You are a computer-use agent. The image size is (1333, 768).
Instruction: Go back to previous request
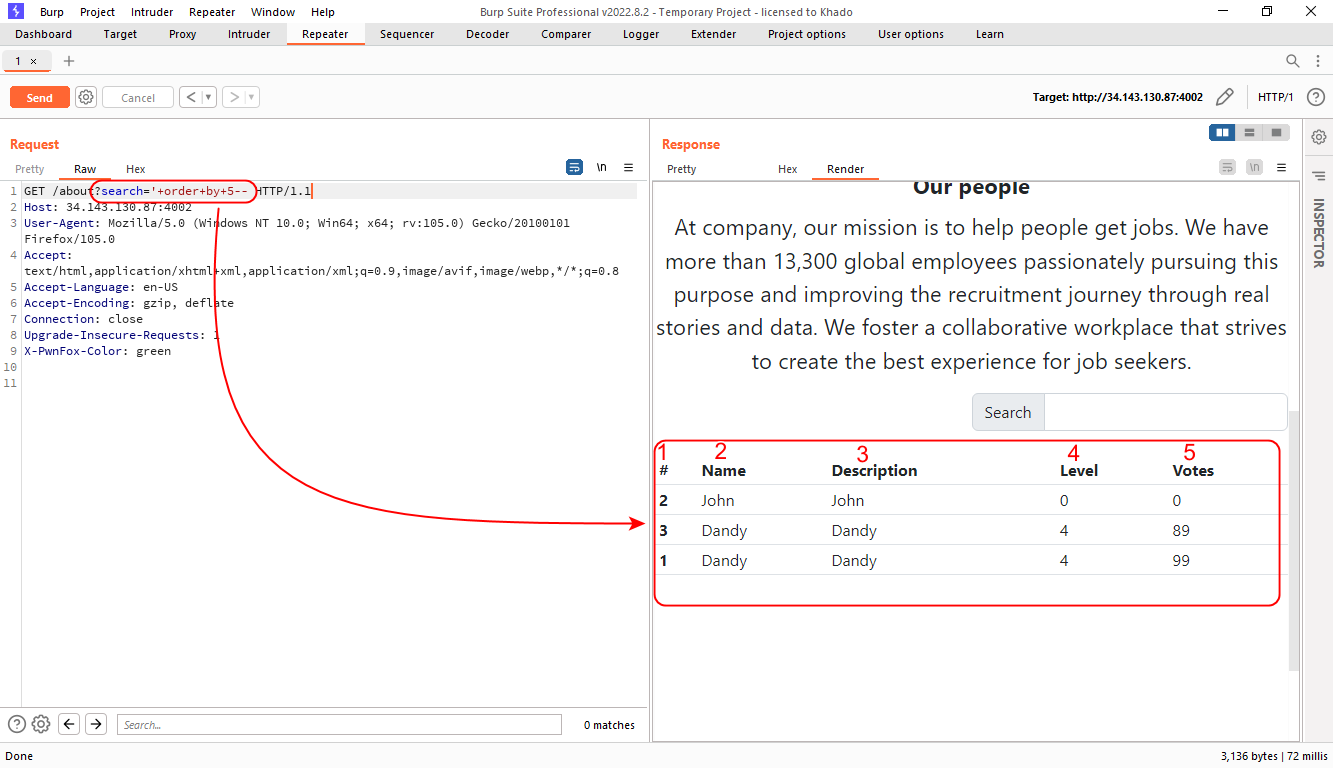[190, 97]
